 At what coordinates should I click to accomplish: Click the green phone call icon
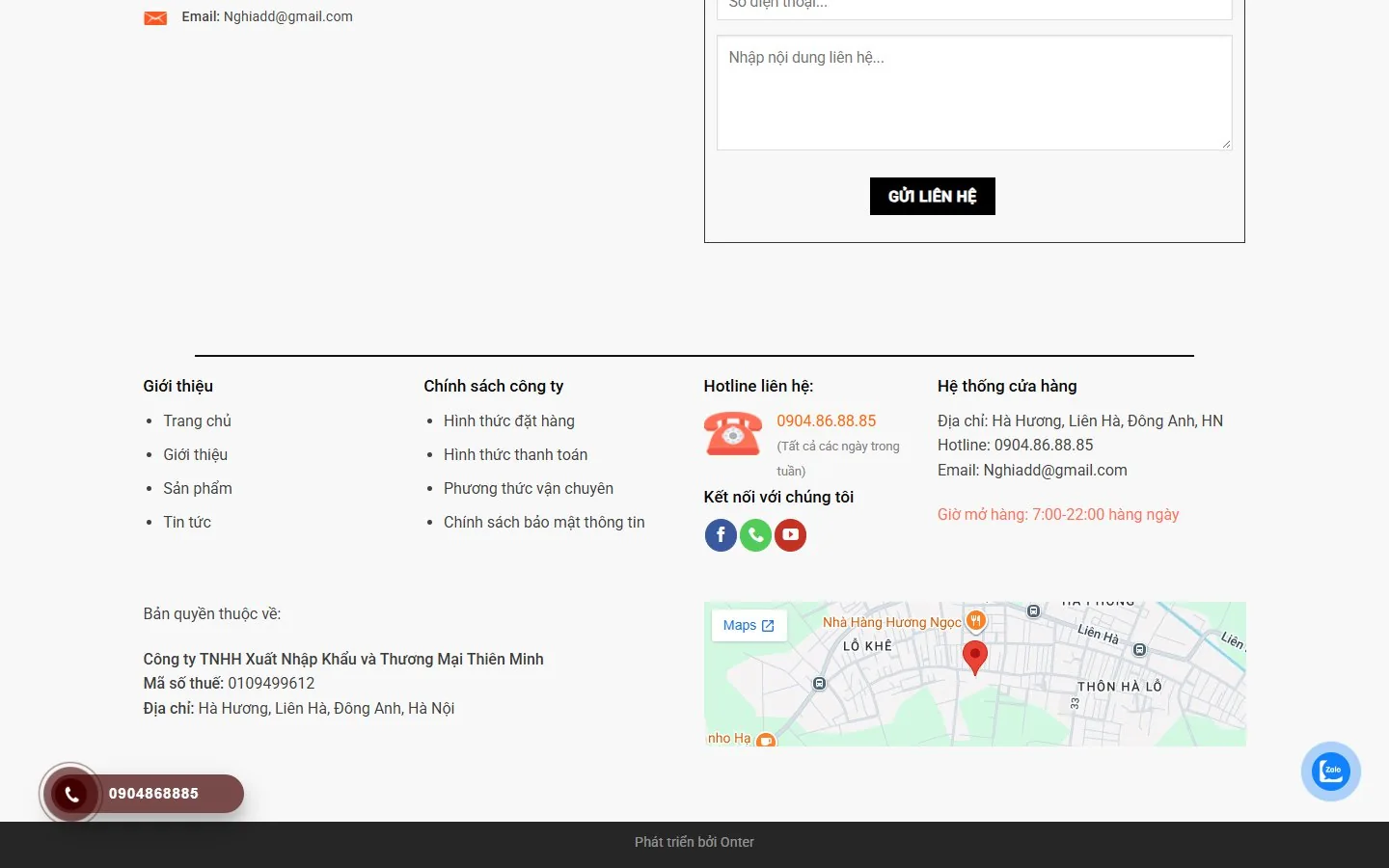point(755,534)
